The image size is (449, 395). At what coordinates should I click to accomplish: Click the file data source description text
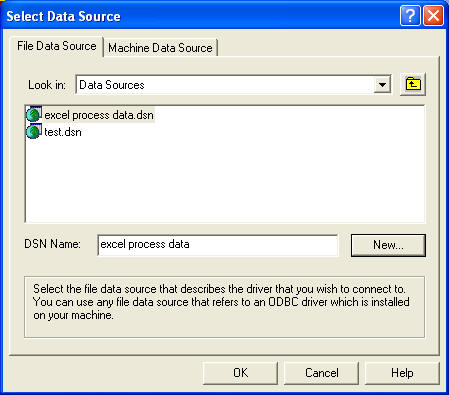tap(221, 302)
